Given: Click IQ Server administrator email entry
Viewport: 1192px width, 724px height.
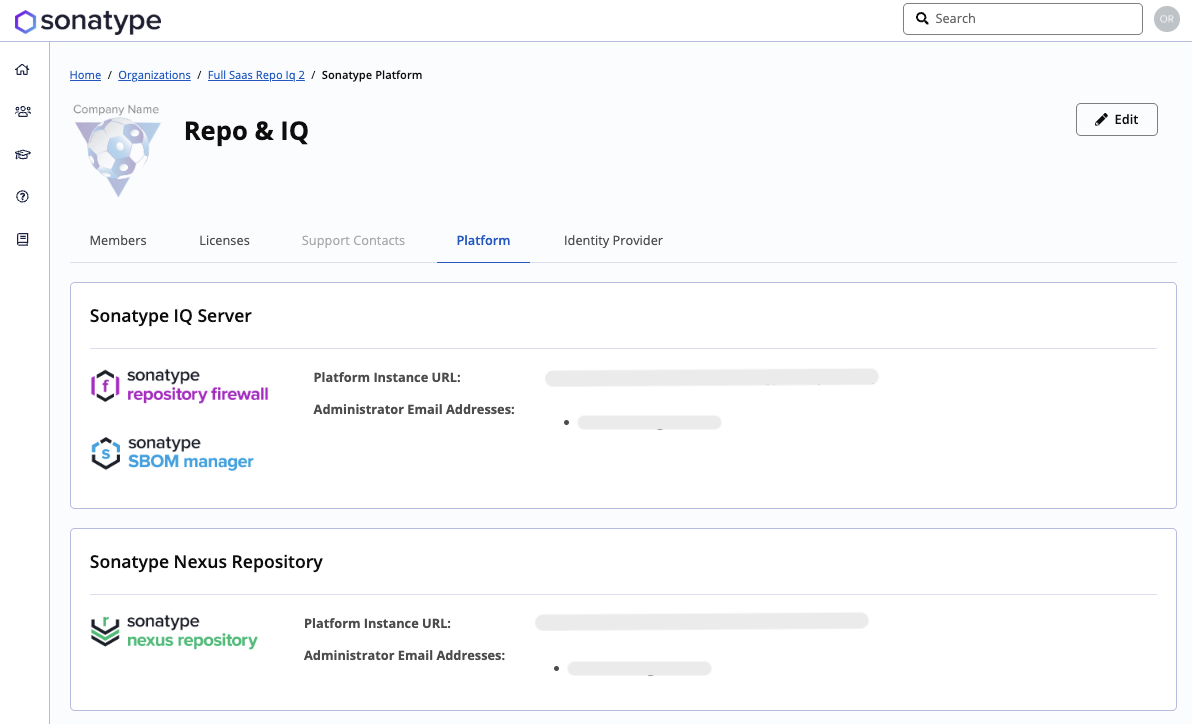Looking at the screenshot, I should 649,422.
